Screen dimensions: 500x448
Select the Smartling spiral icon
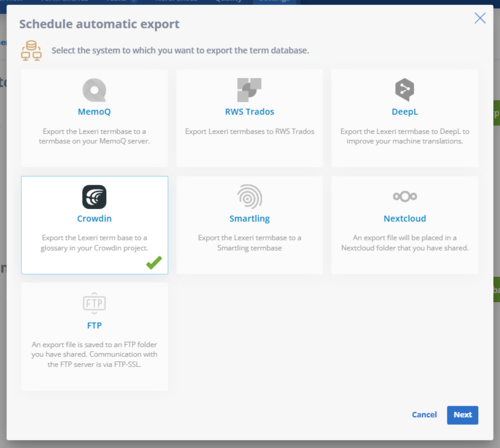(249, 197)
